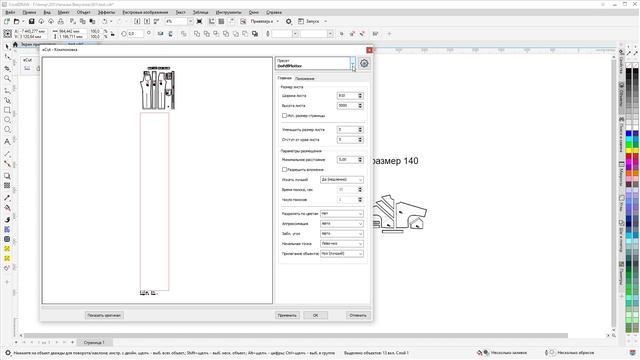Select the Artistic Media tool
The height and width of the screenshot is (360, 640).
click(7, 100)
